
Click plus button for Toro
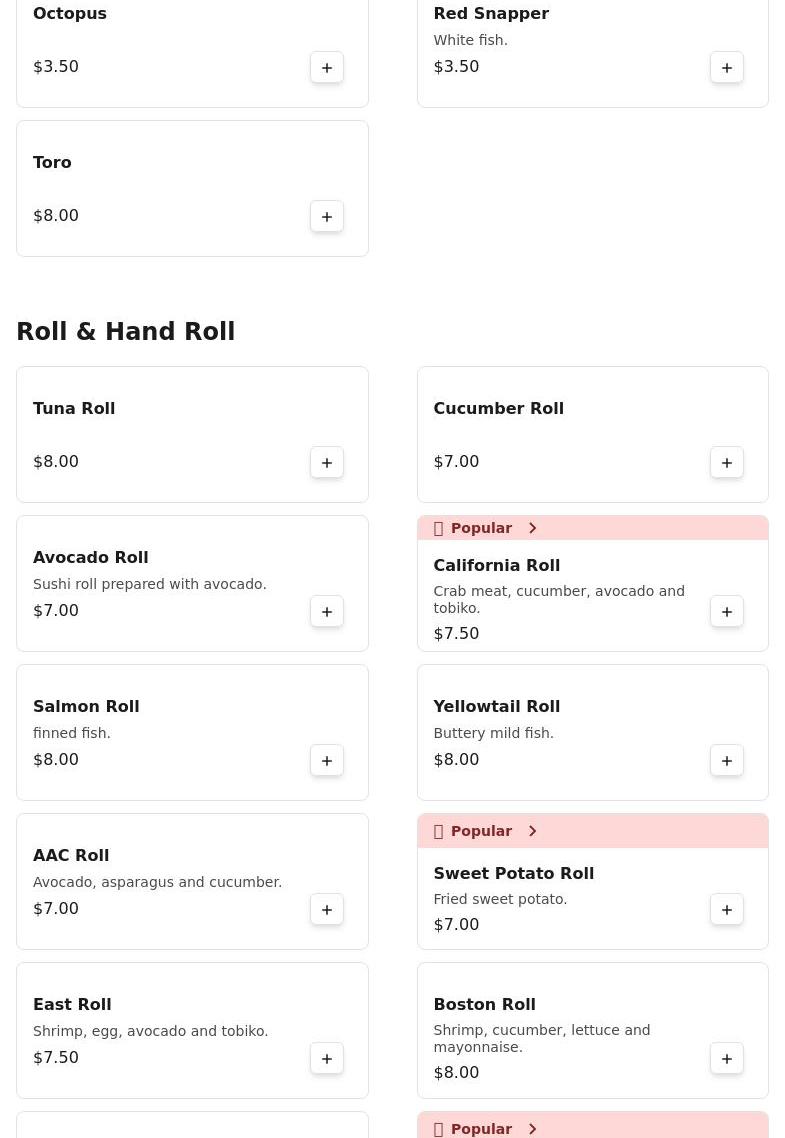click(327, 216)
